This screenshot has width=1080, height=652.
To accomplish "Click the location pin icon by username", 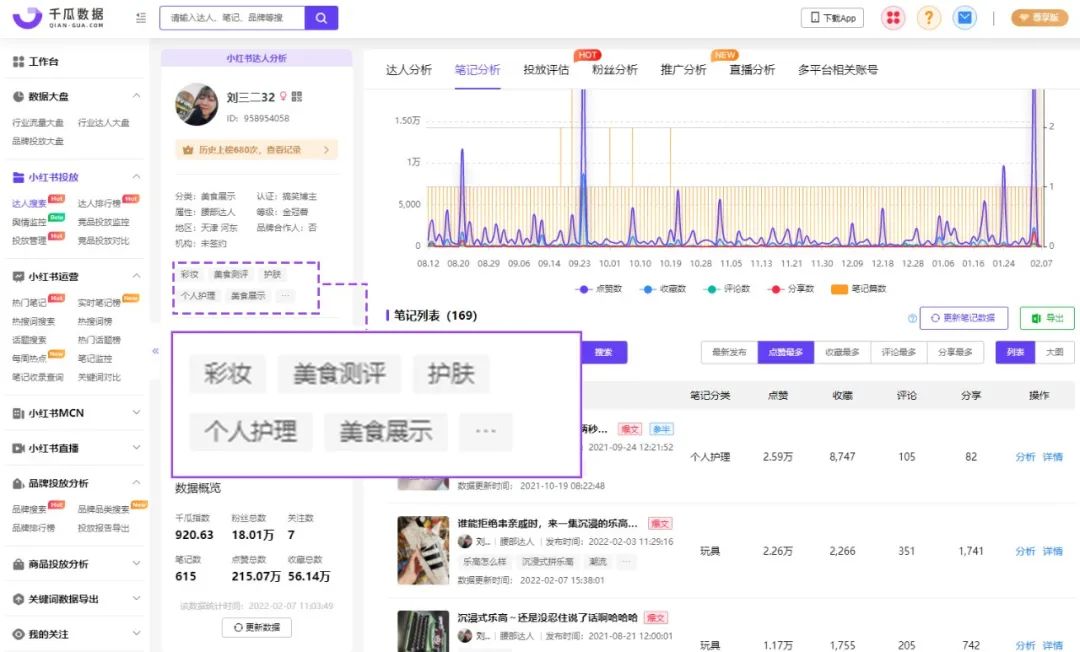I will point(282,96).
